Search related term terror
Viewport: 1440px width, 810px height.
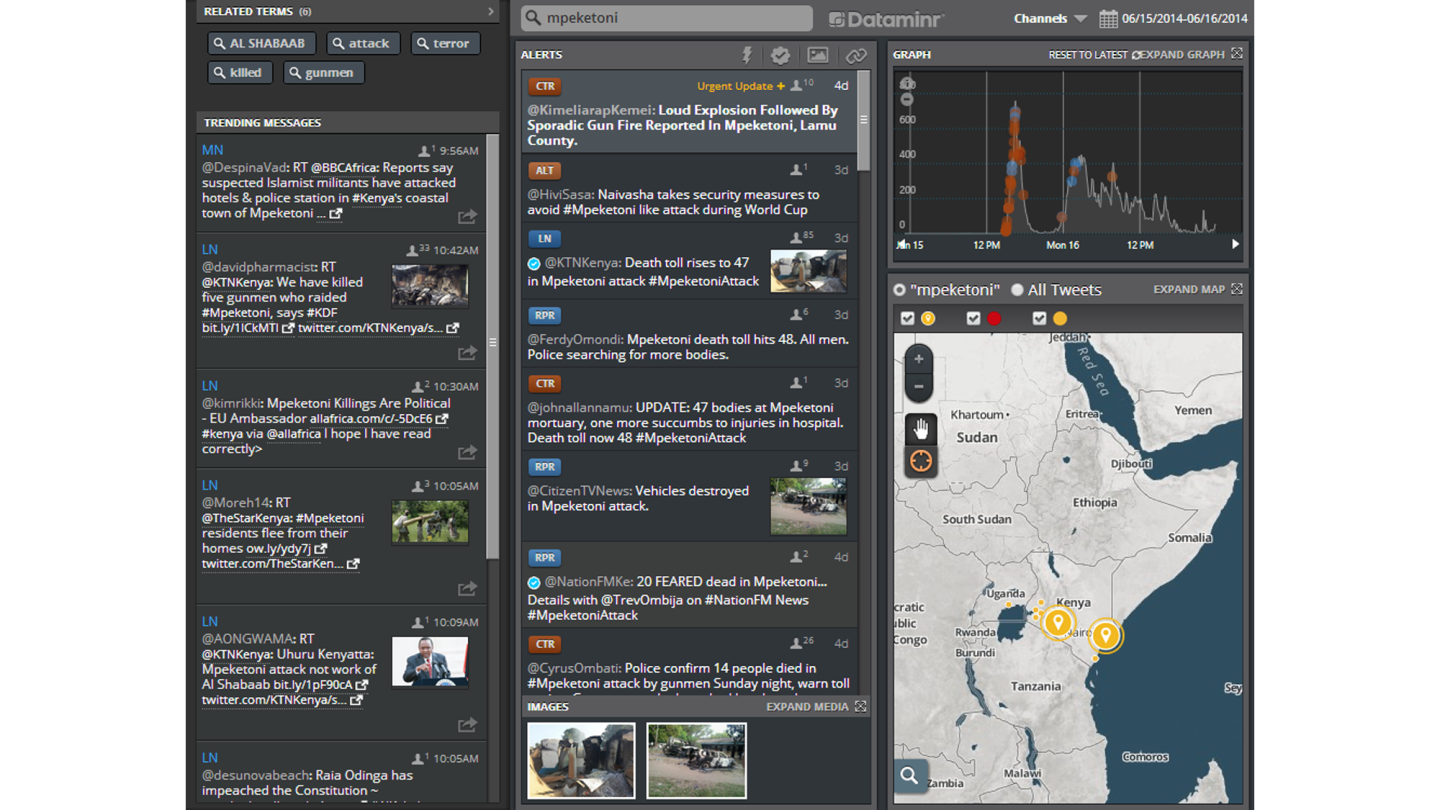pyautogui.click(x=445, y=43)
